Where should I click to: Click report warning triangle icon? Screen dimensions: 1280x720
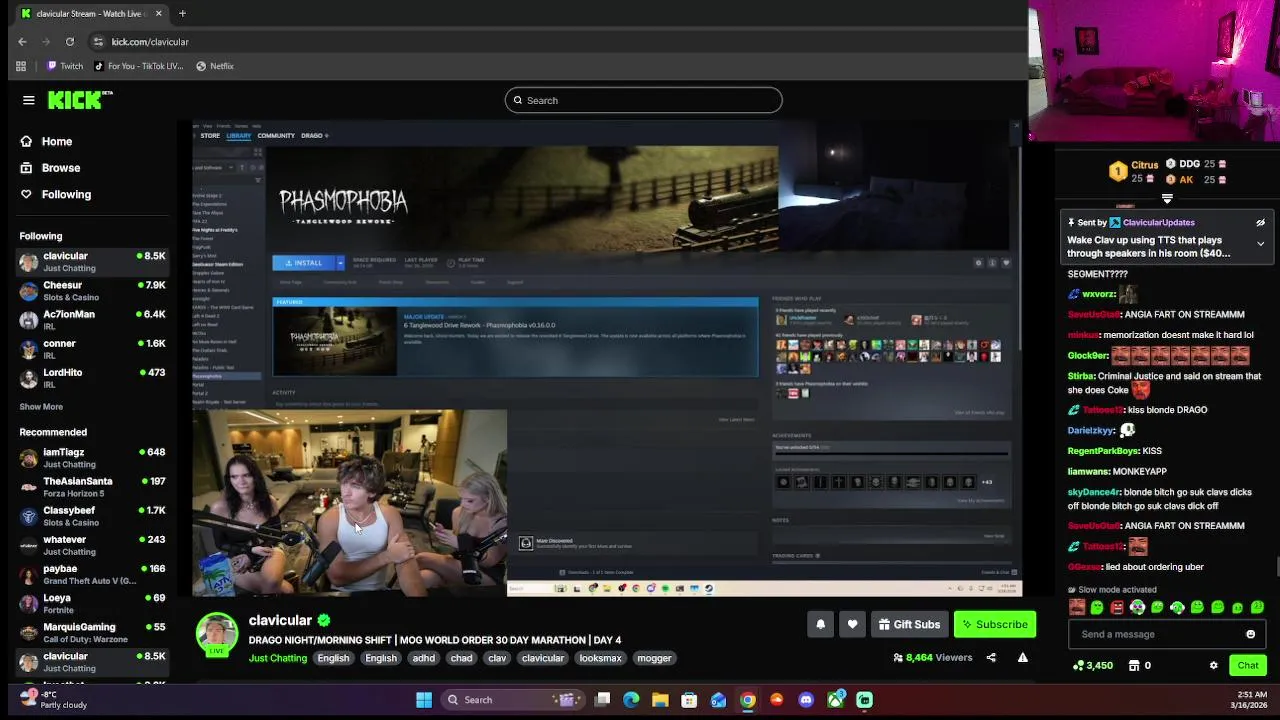pos(1022,658)
